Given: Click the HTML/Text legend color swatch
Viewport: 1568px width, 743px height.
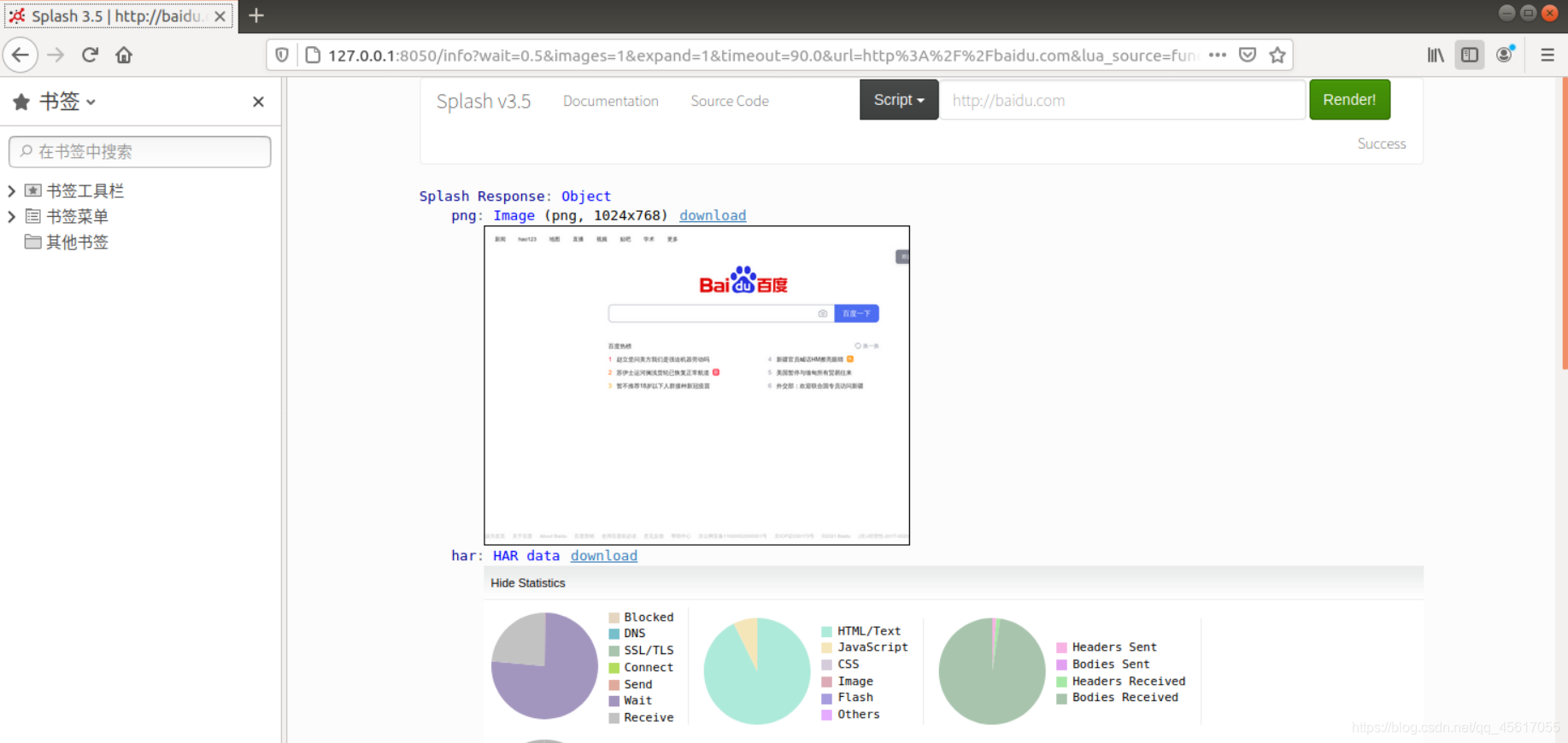Looking at the screenshot, I should 827,631.
